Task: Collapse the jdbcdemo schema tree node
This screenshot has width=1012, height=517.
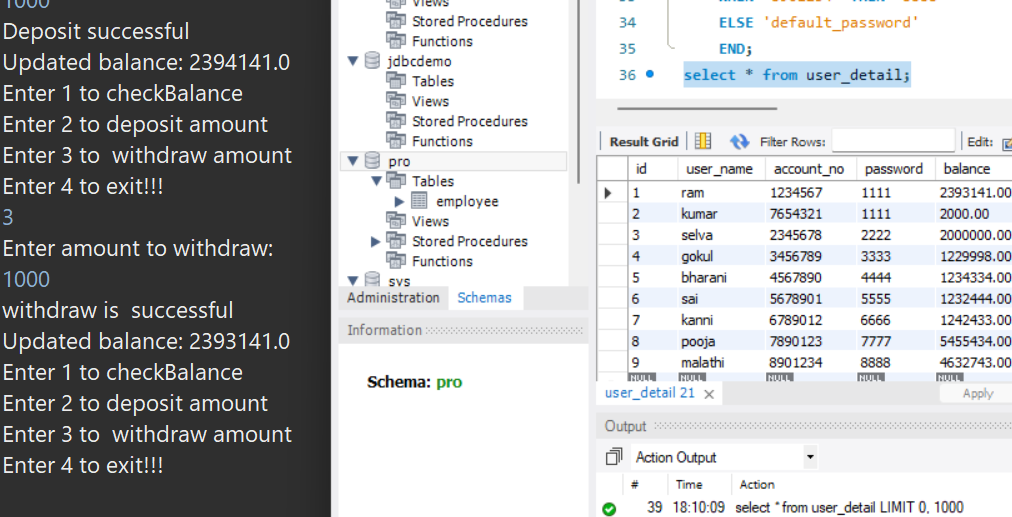Action: (352, 61)
